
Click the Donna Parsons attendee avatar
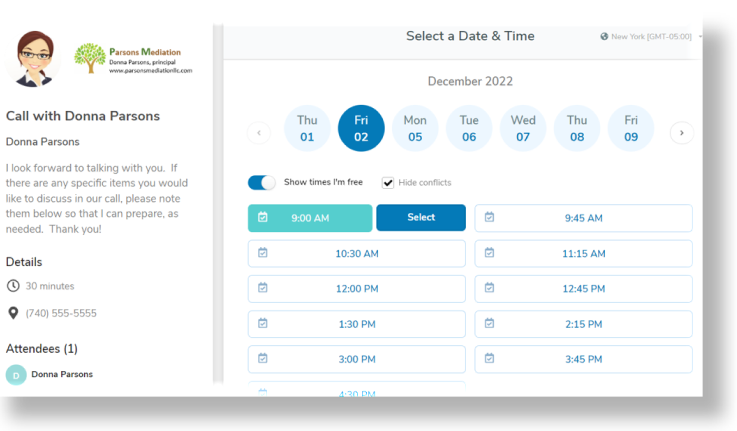pyautogui.click(x=16, y=375)
